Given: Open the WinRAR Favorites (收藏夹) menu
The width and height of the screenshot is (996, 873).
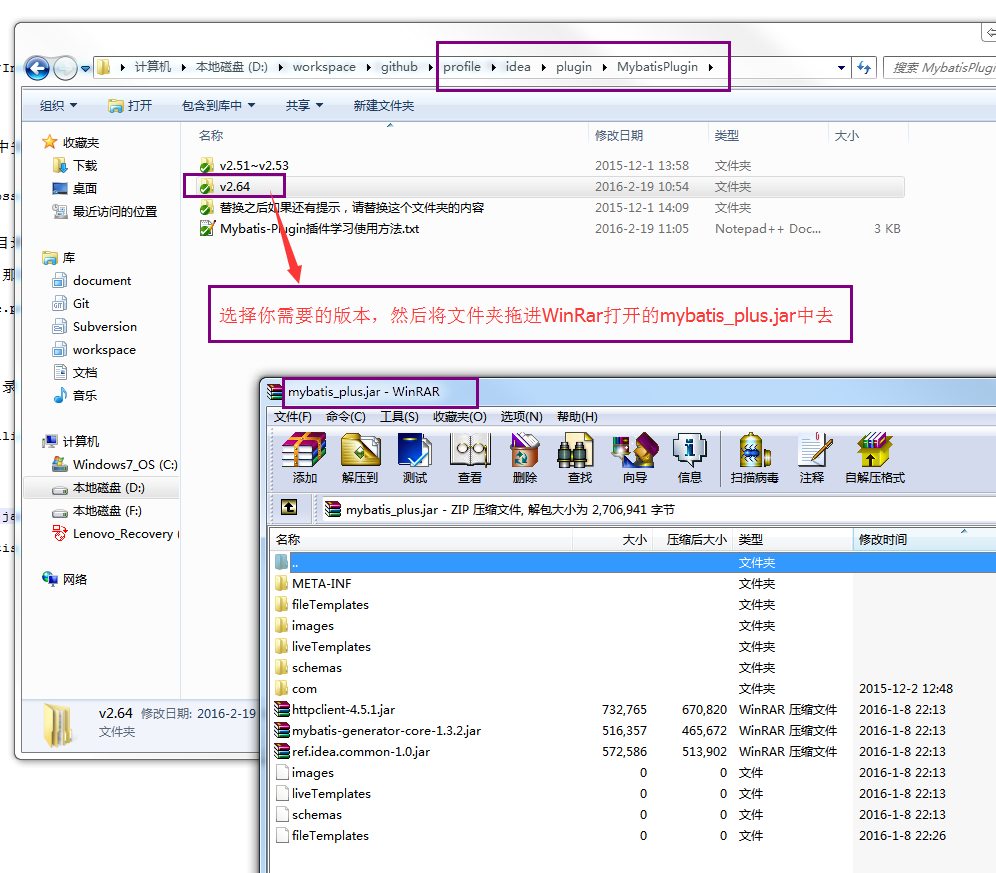Looking at the screenshot, I should (x=459, y=417).
